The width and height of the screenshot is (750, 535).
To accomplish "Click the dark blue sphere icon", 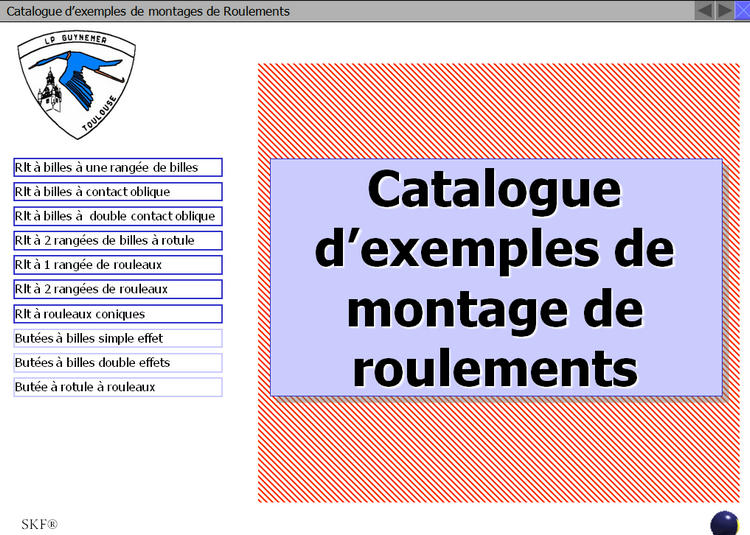I will pyautogui.click(x=724, y=523).
